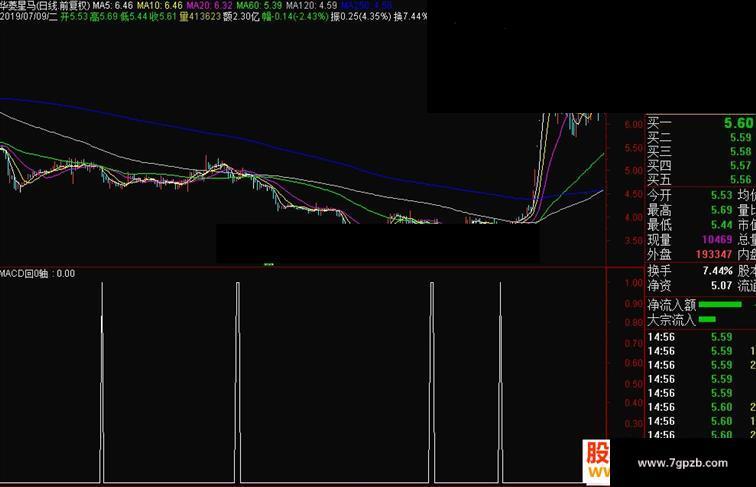756x487 pixels.
Task: Click the low price 低5.44 value
Action: [x=133, y=17]
